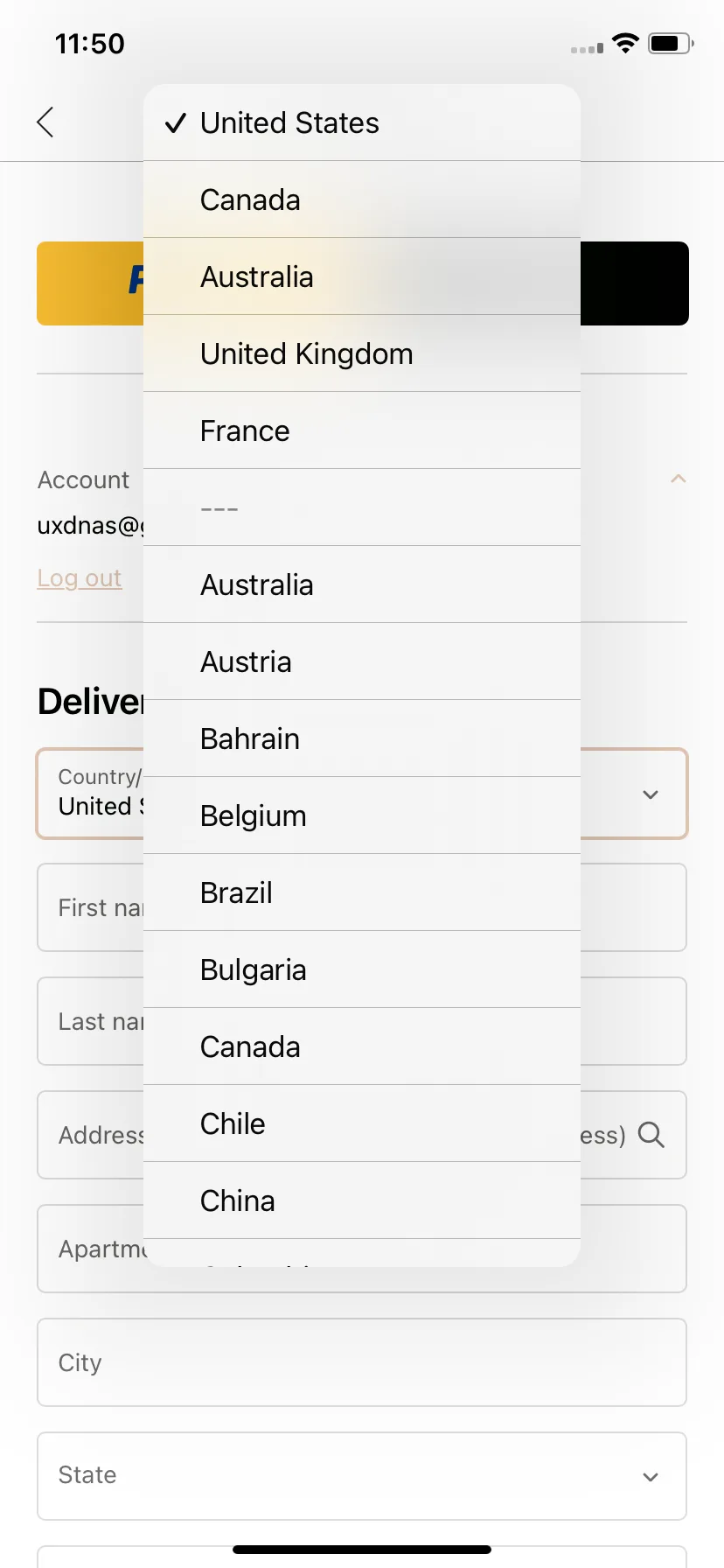724x1568 pixels.
Task: Select Belgium from the list
Action: (x=362, y=815)
